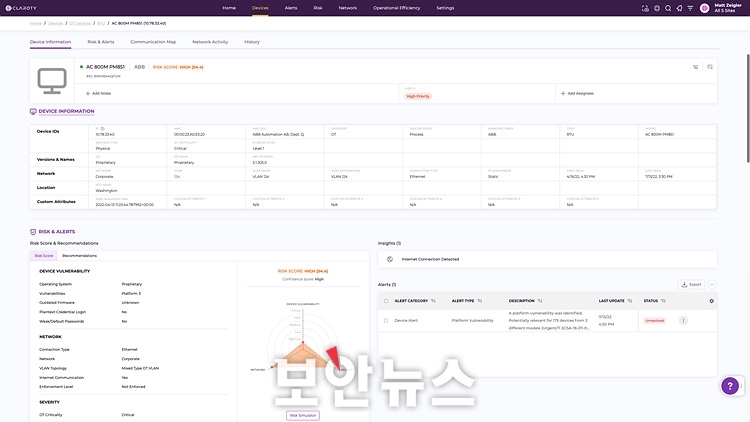
Task: Click the Claroty logo in the header
Action: (21, 8)
